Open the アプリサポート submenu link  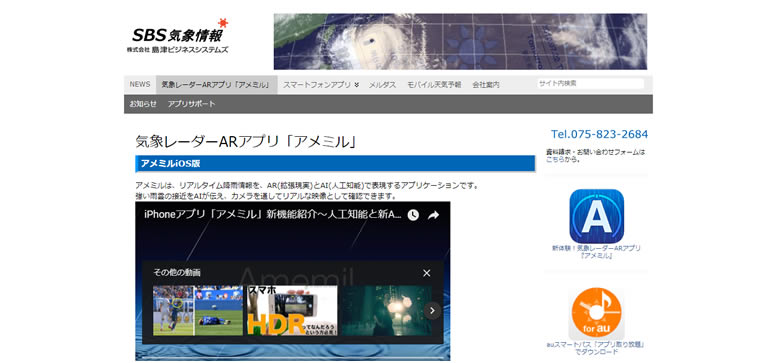coord(191,104)
